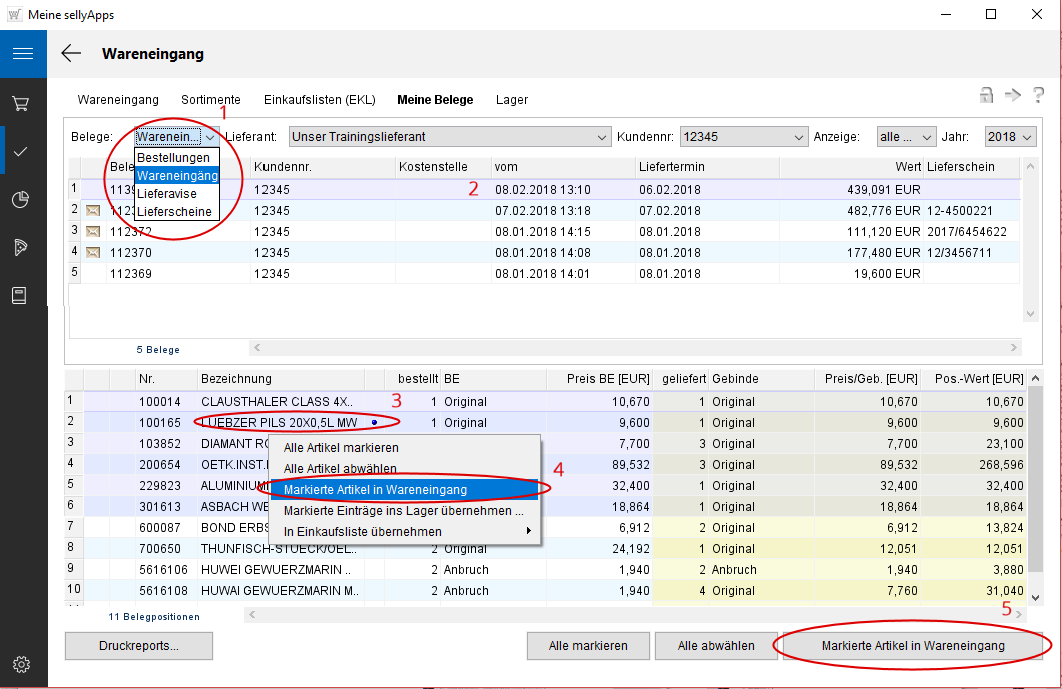The image size is (1062, 689).
Task: Select the pie chart sidebar icon
Action: pyautogui.click(x=21, y=199)
